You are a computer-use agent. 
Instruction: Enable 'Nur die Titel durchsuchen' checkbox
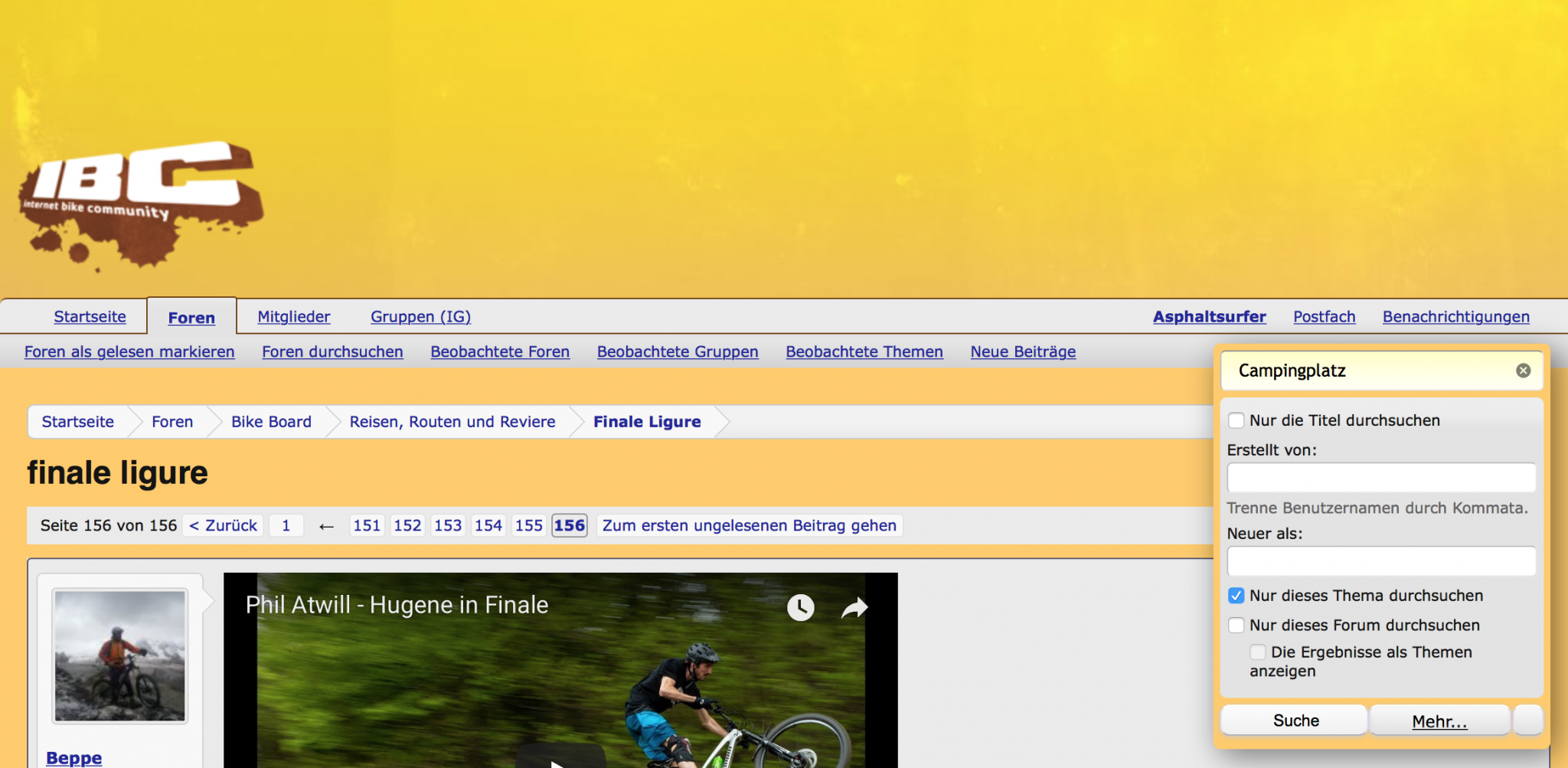click(x=1236, y=420)
